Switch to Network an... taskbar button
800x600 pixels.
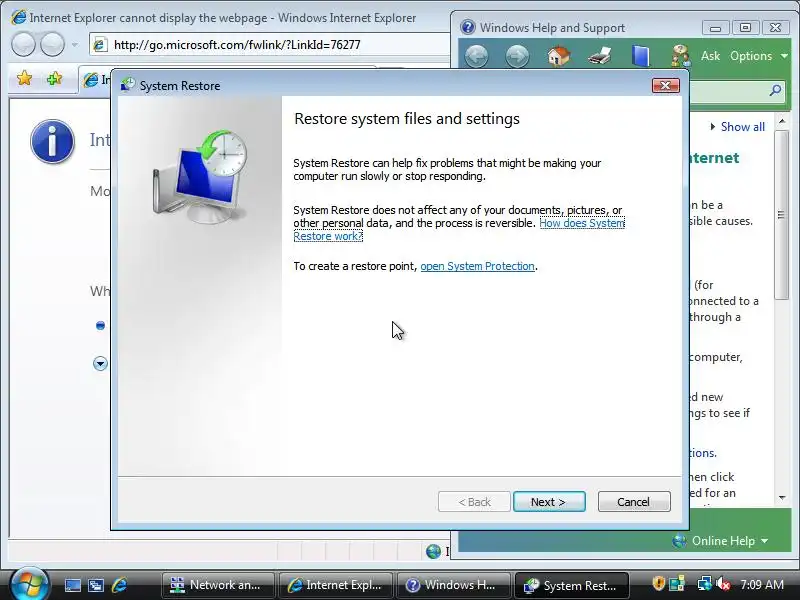tap(217, 585)
